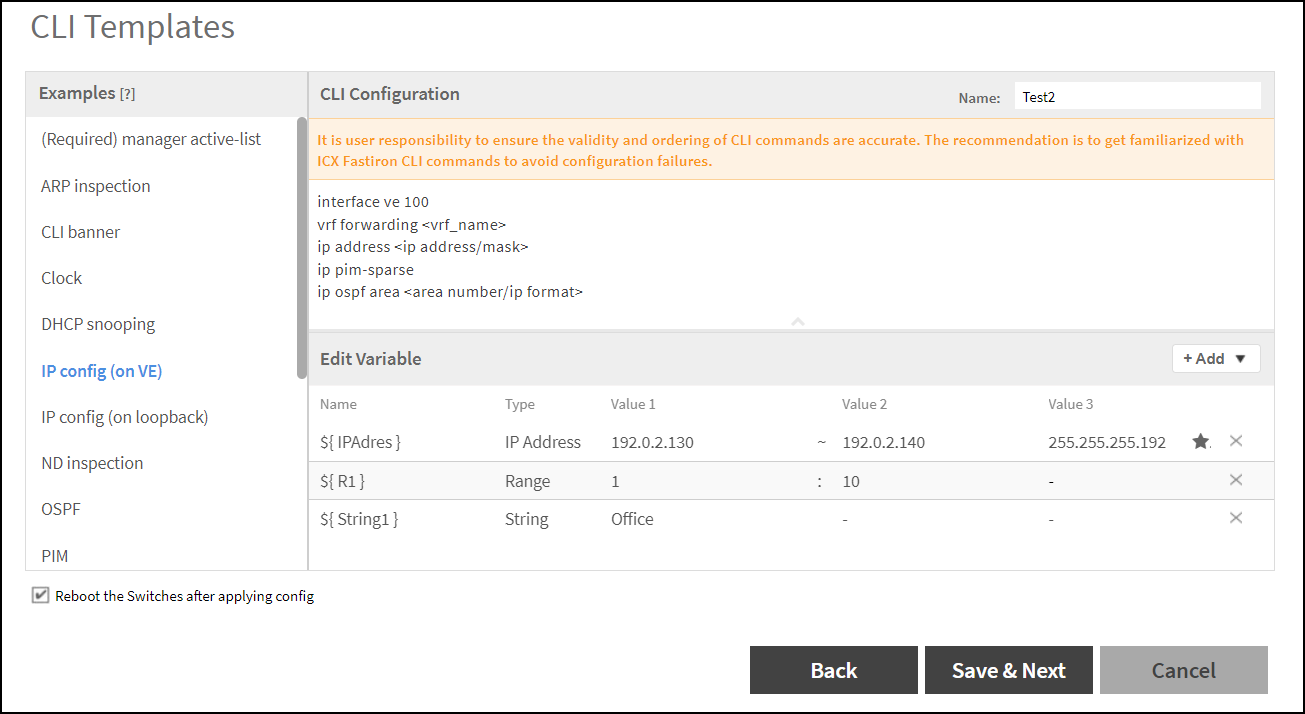This screenshot has height=714, width=1305.
Task: Click the 'interface ve 100' line
Action: point(373,201)
